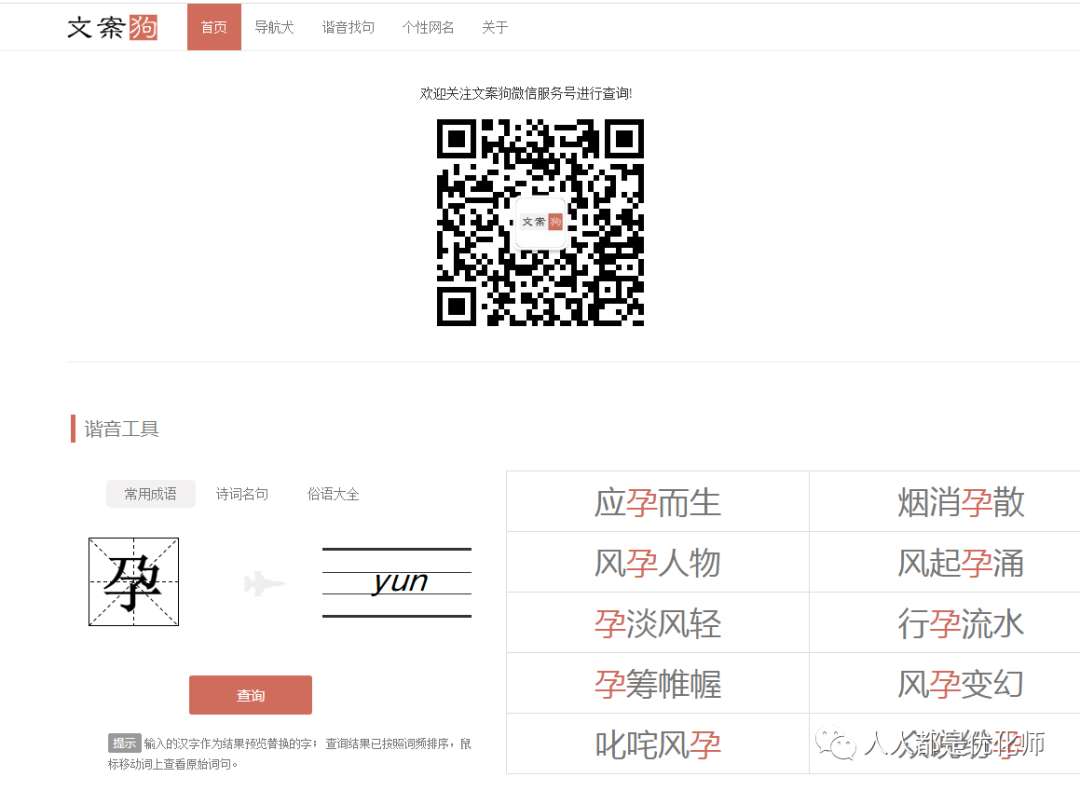Screen dimensions: 1080x791
Task: Click the WeChat service QR code
Action: 540,222
